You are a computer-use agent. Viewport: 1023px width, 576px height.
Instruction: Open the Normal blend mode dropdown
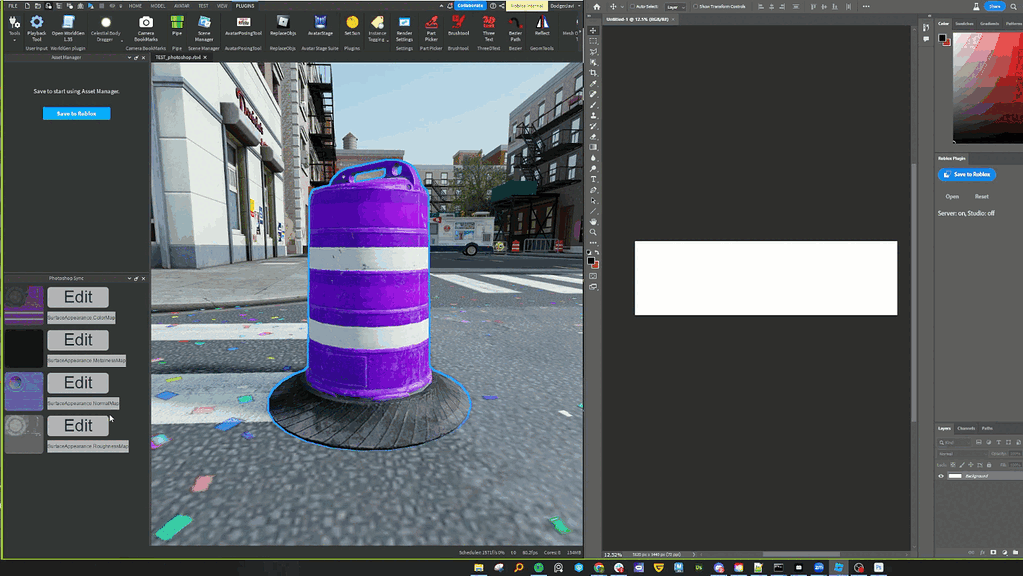pyautogui.click(x=960, y=453)
